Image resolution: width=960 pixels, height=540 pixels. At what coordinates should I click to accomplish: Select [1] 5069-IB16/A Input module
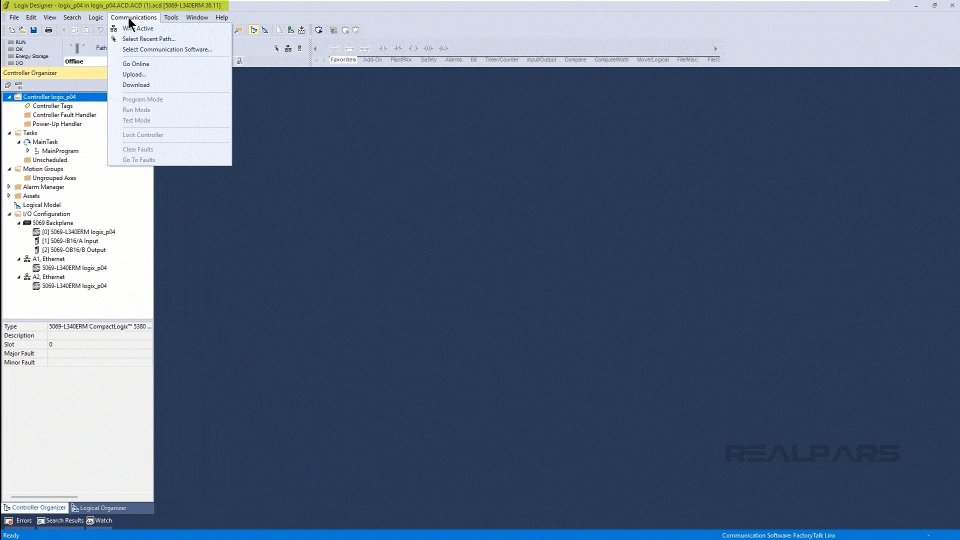[x=70, y=241]
